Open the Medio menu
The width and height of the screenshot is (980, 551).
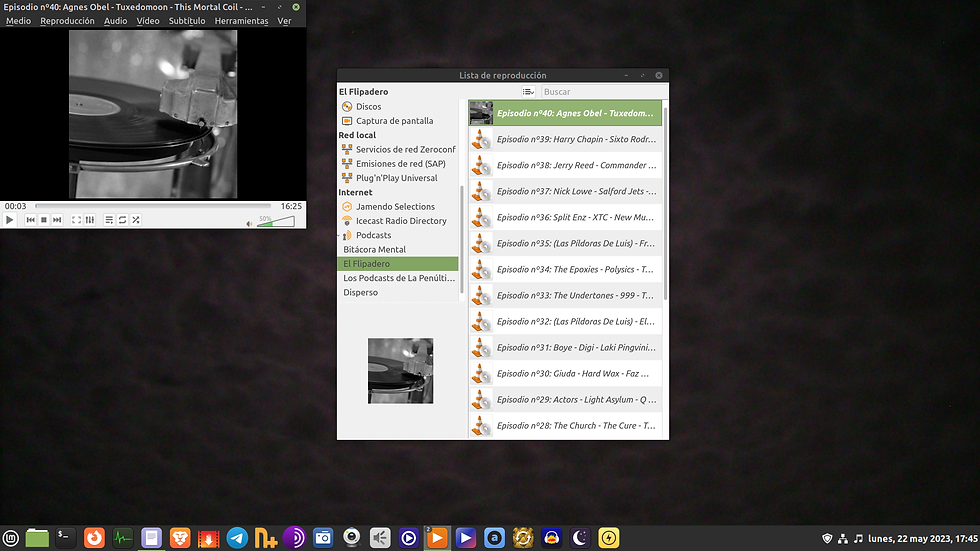coord(18,21)
